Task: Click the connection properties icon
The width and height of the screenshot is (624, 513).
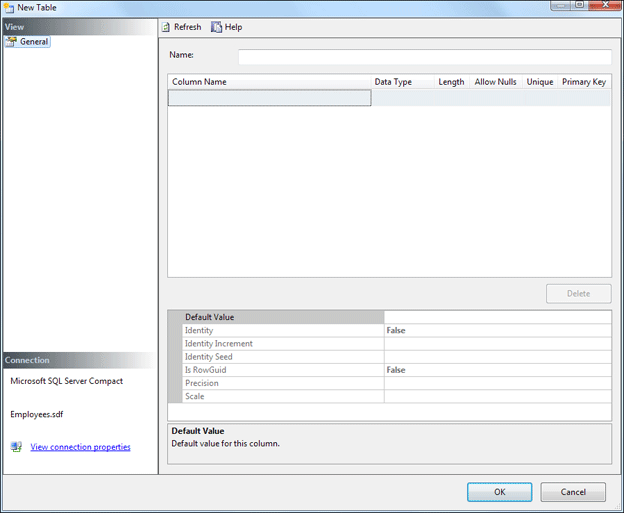Action: 16,447
